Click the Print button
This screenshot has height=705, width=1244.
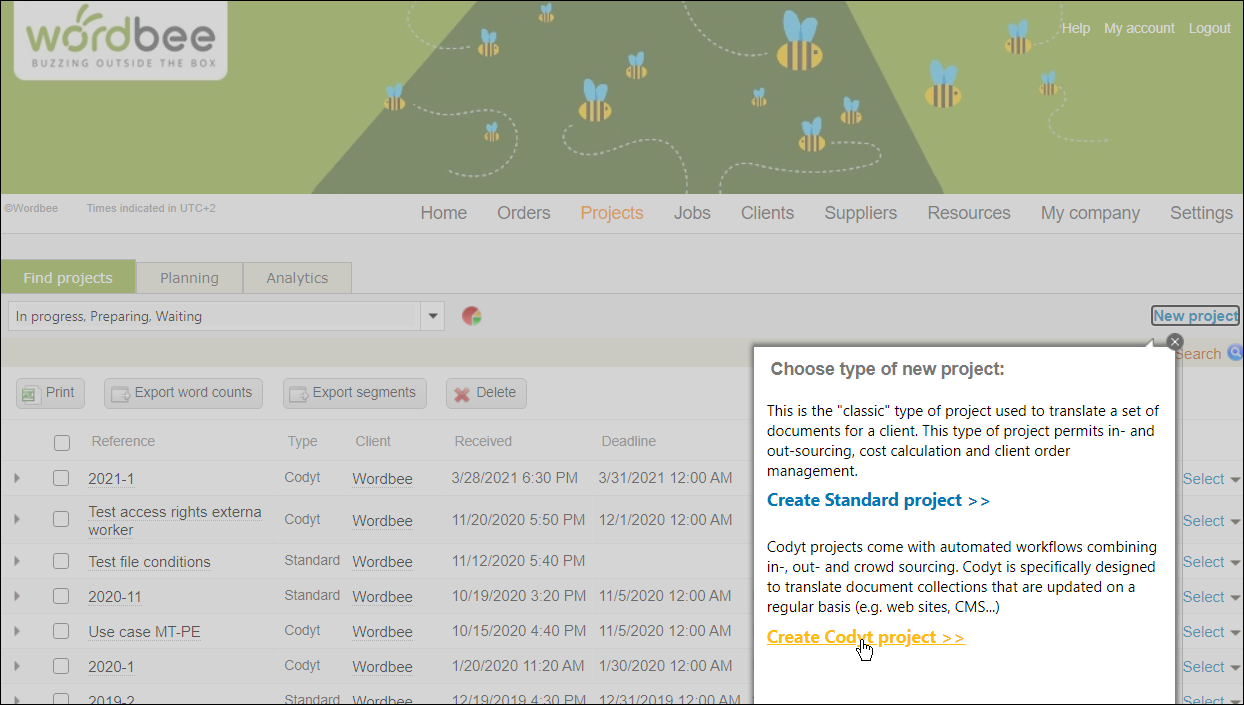(49, 393)
